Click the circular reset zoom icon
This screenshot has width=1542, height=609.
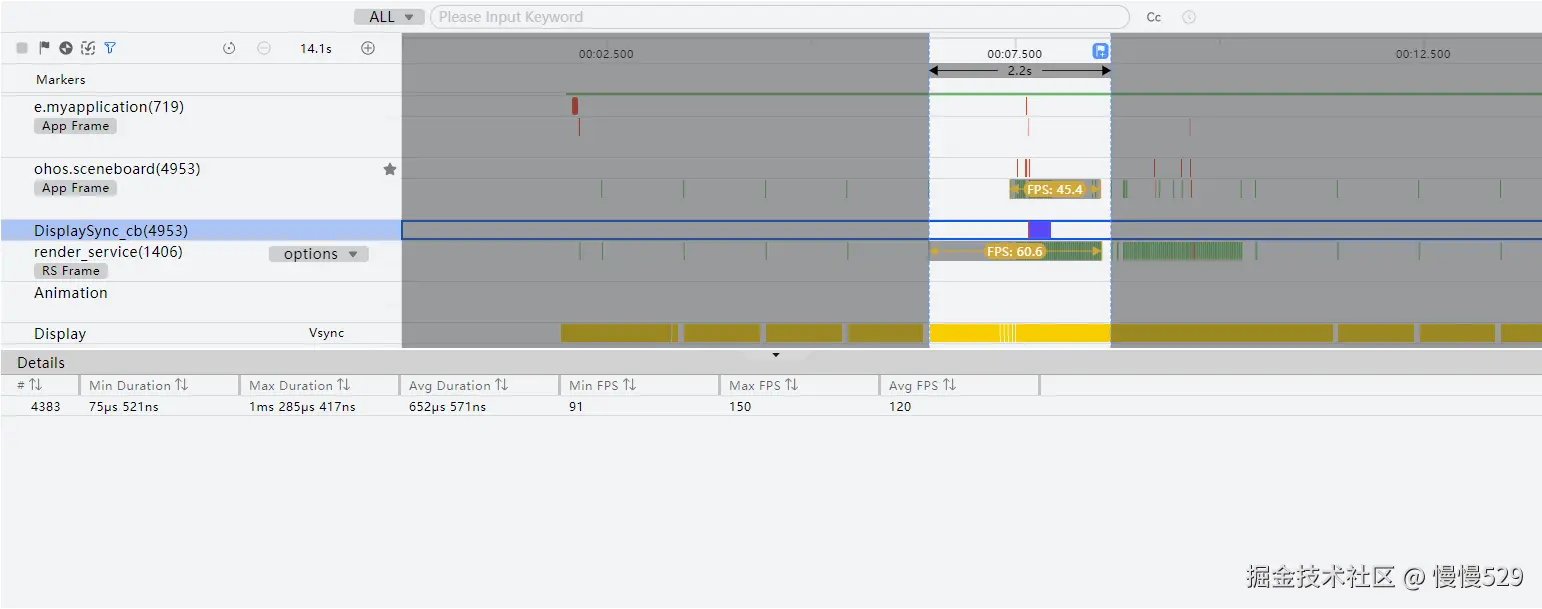click(229, 48)
